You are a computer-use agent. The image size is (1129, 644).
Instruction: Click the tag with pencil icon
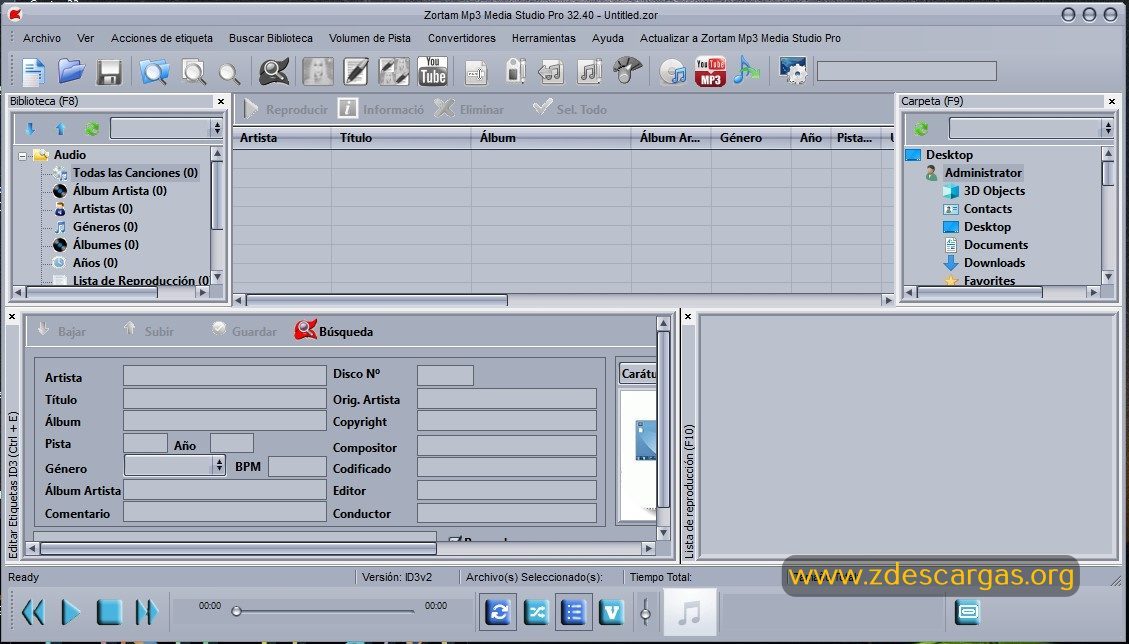tap(515, 71)
